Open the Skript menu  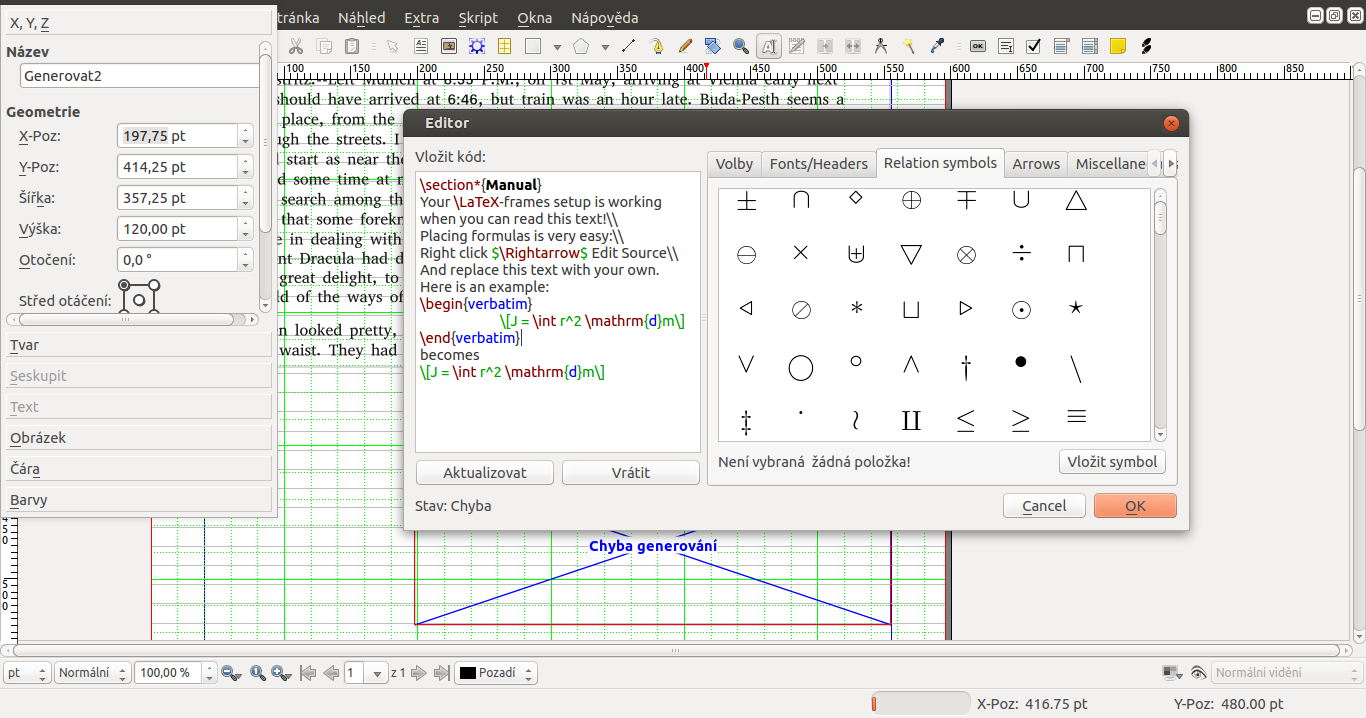point(478,17)
